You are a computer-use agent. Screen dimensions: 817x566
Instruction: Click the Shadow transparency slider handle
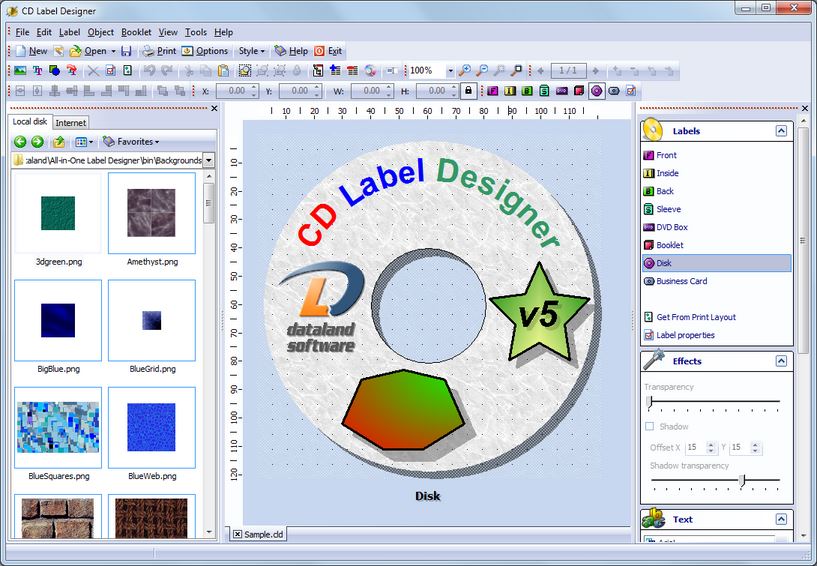(x=742, y=481)
